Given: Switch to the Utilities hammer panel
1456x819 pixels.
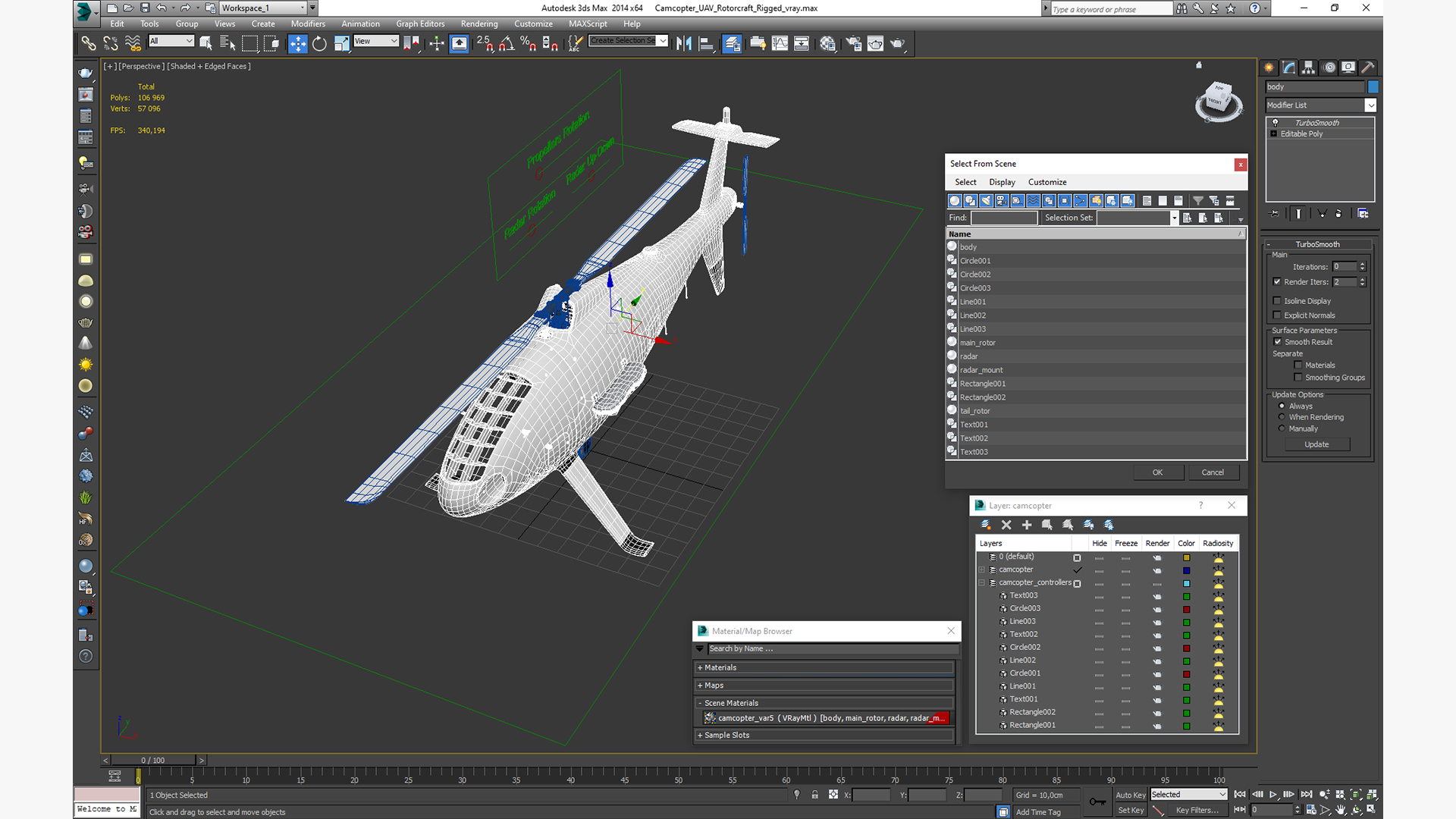Looking at the screenshot, I should click(1368, 67).
